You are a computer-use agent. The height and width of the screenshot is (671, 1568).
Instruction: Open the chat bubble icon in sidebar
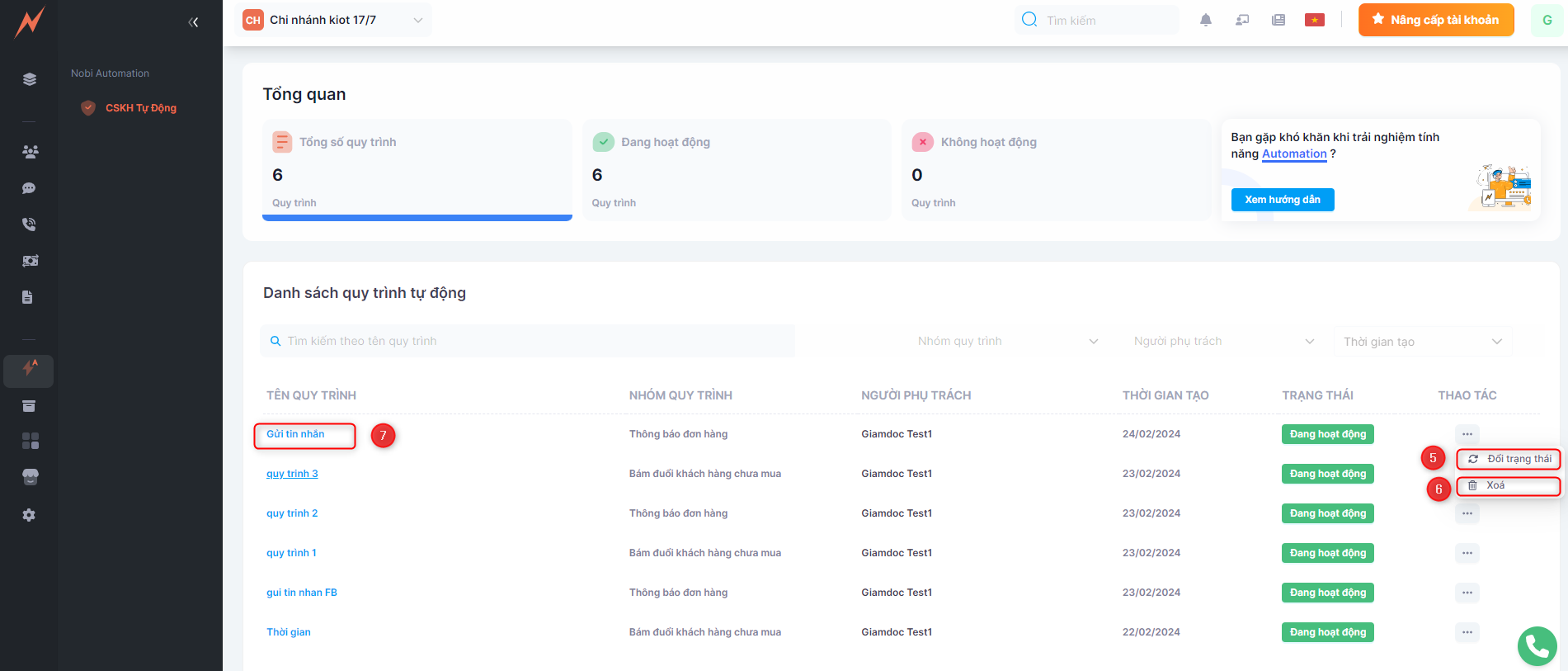[29, 188]
